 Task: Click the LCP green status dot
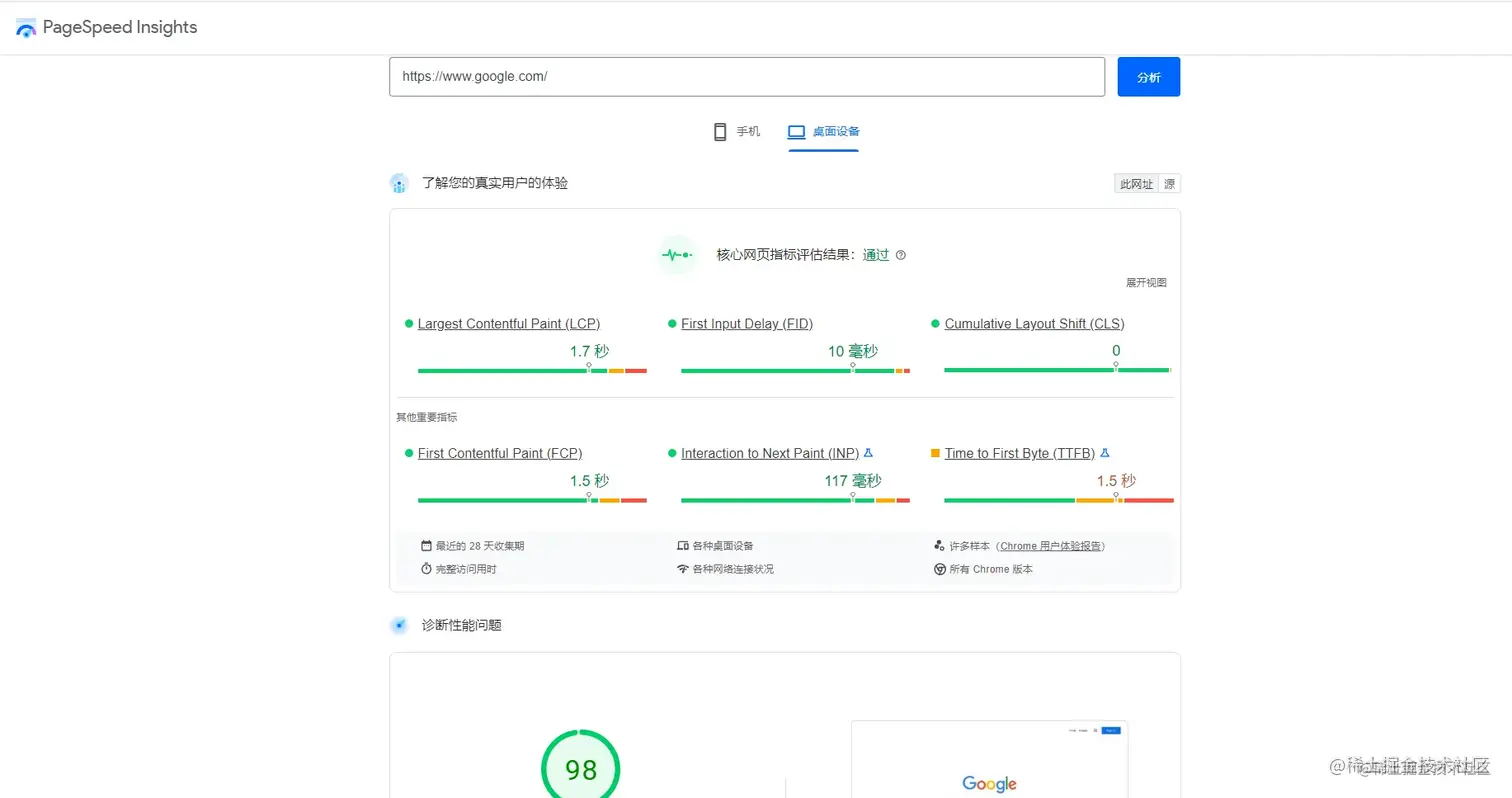point(409,324)
